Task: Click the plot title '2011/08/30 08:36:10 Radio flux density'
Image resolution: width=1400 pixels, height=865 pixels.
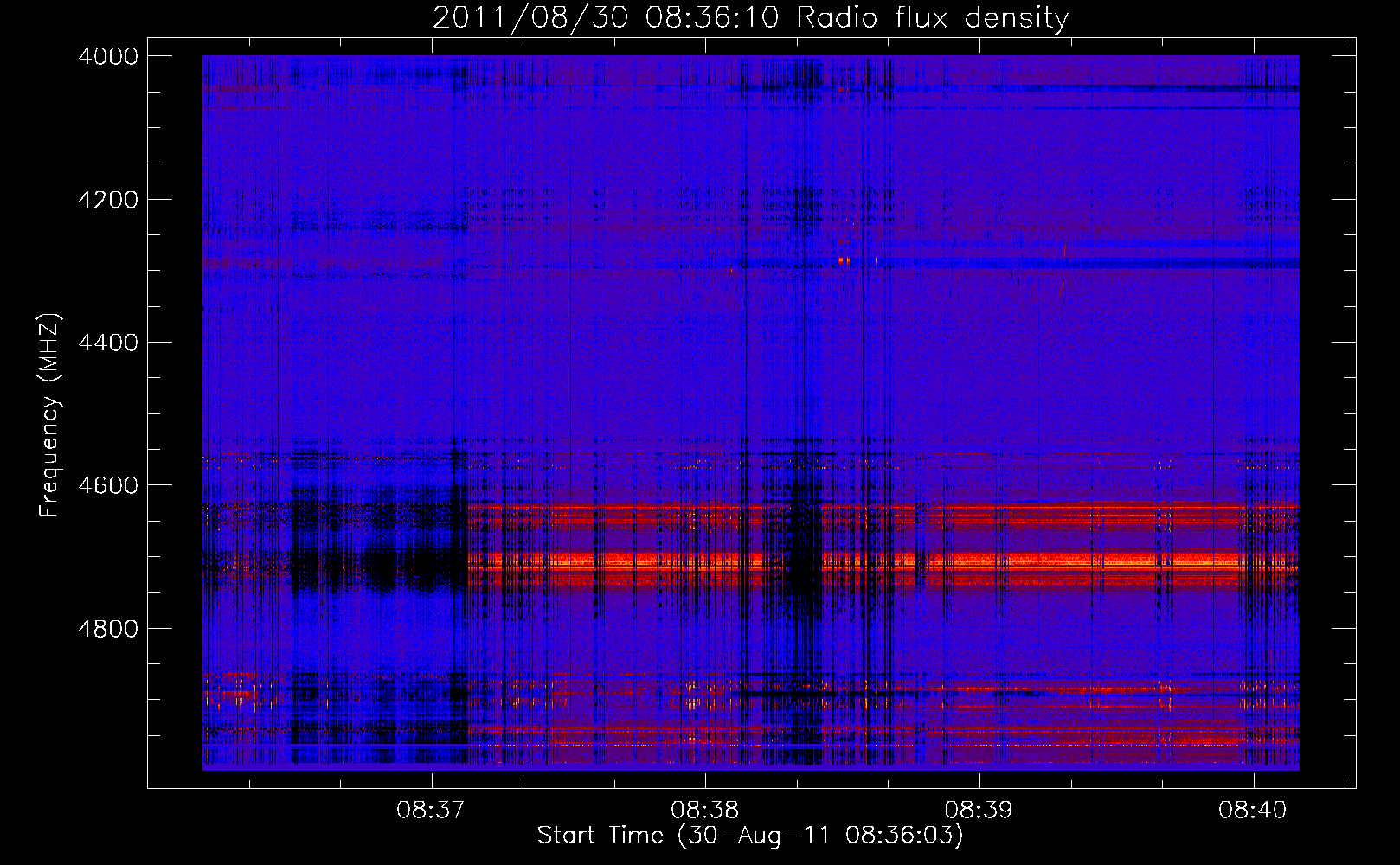Action: [750, 18]
